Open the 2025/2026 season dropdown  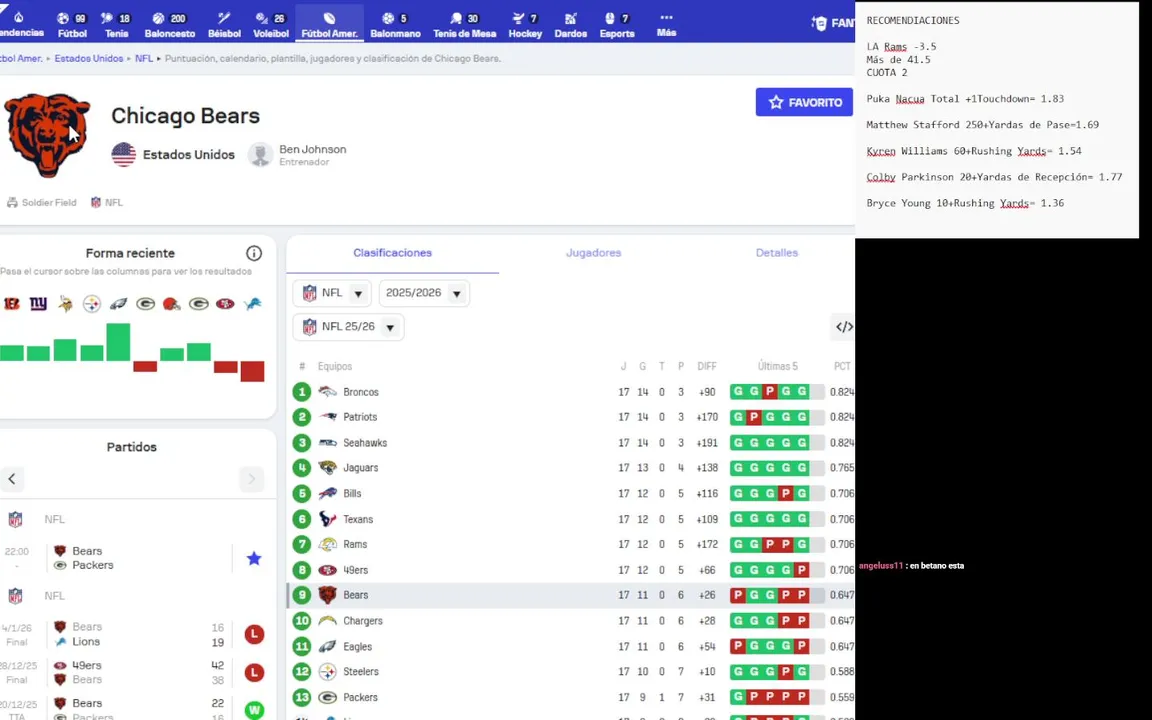click(424, 293)
